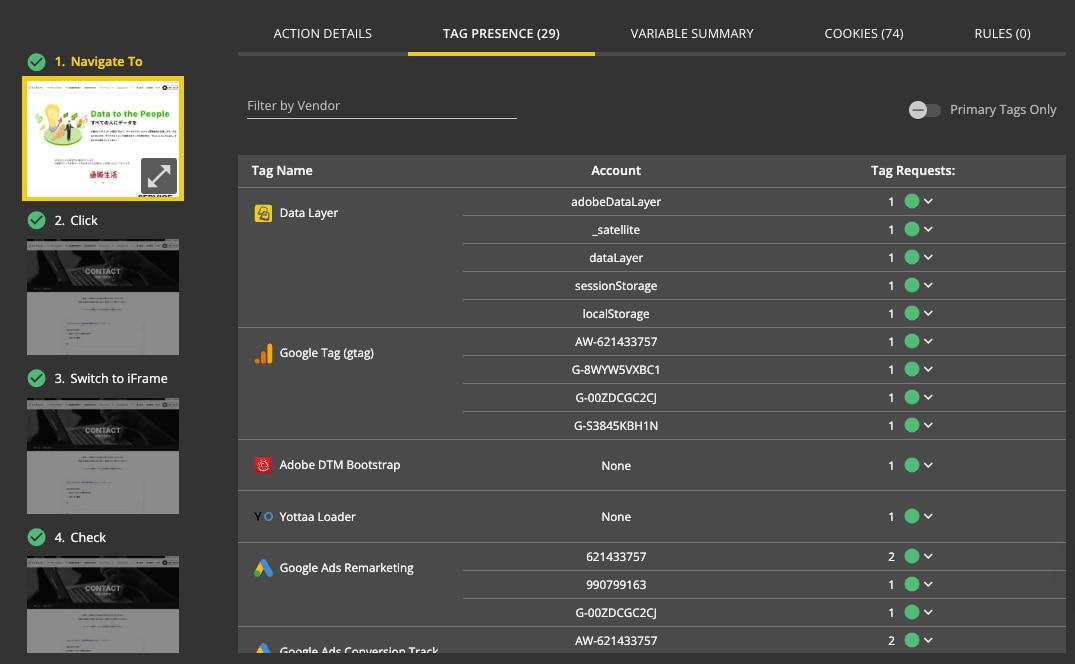Open the Cookies (74) tab
This screenshot has width=1075, height=664.
pyautogui.click(x=864, y=34)
